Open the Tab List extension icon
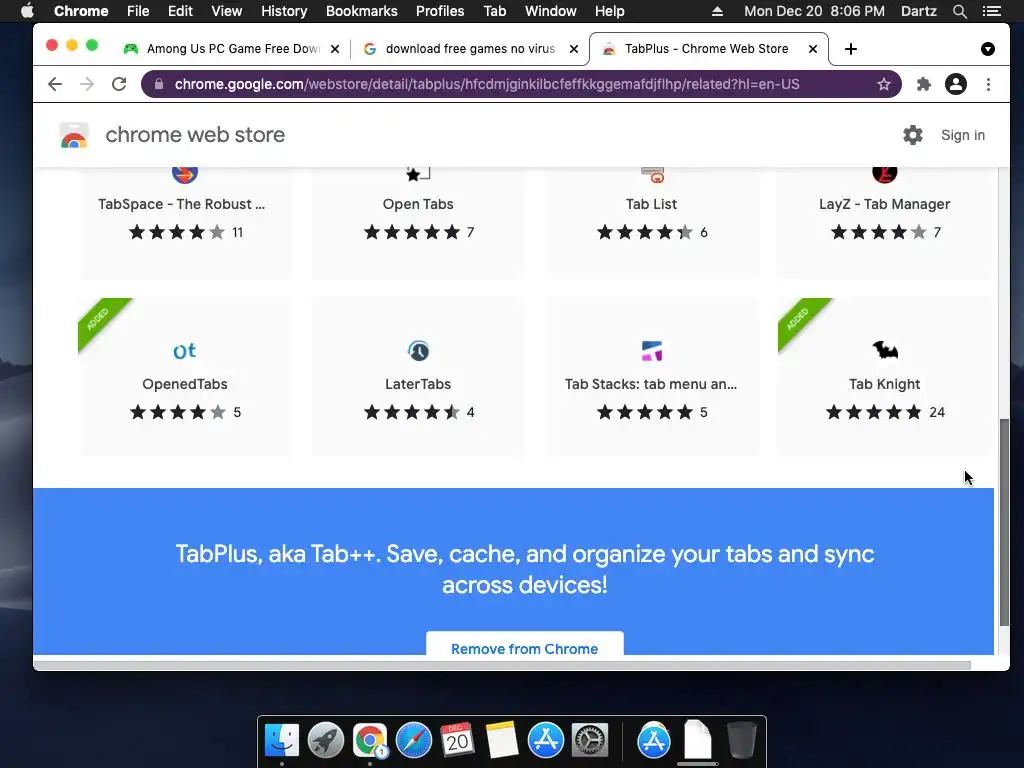The height and width of the screenshot is (768, 1024). coord(652,174)
